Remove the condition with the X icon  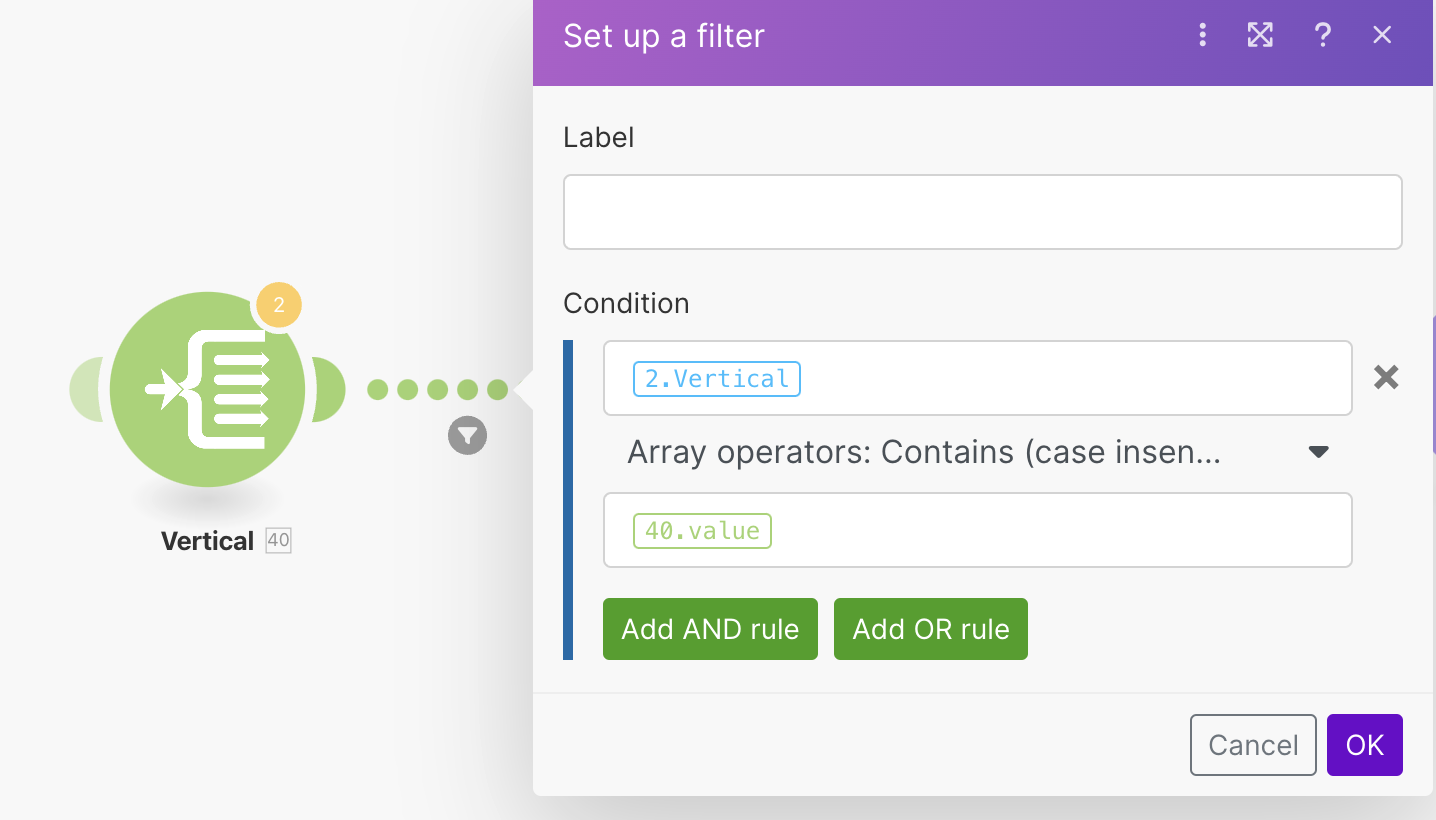coord(1385,377)
